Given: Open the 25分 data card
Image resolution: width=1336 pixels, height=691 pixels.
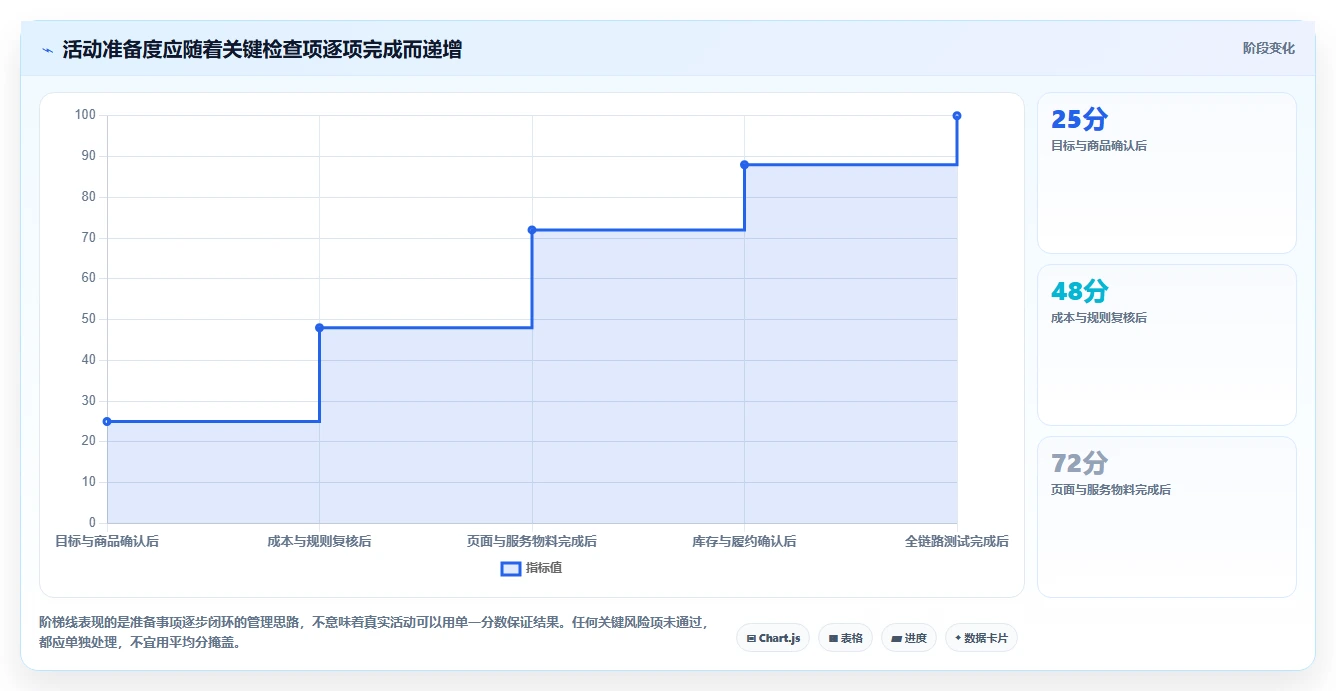Looking at the screenshot, I should 1167,173.
